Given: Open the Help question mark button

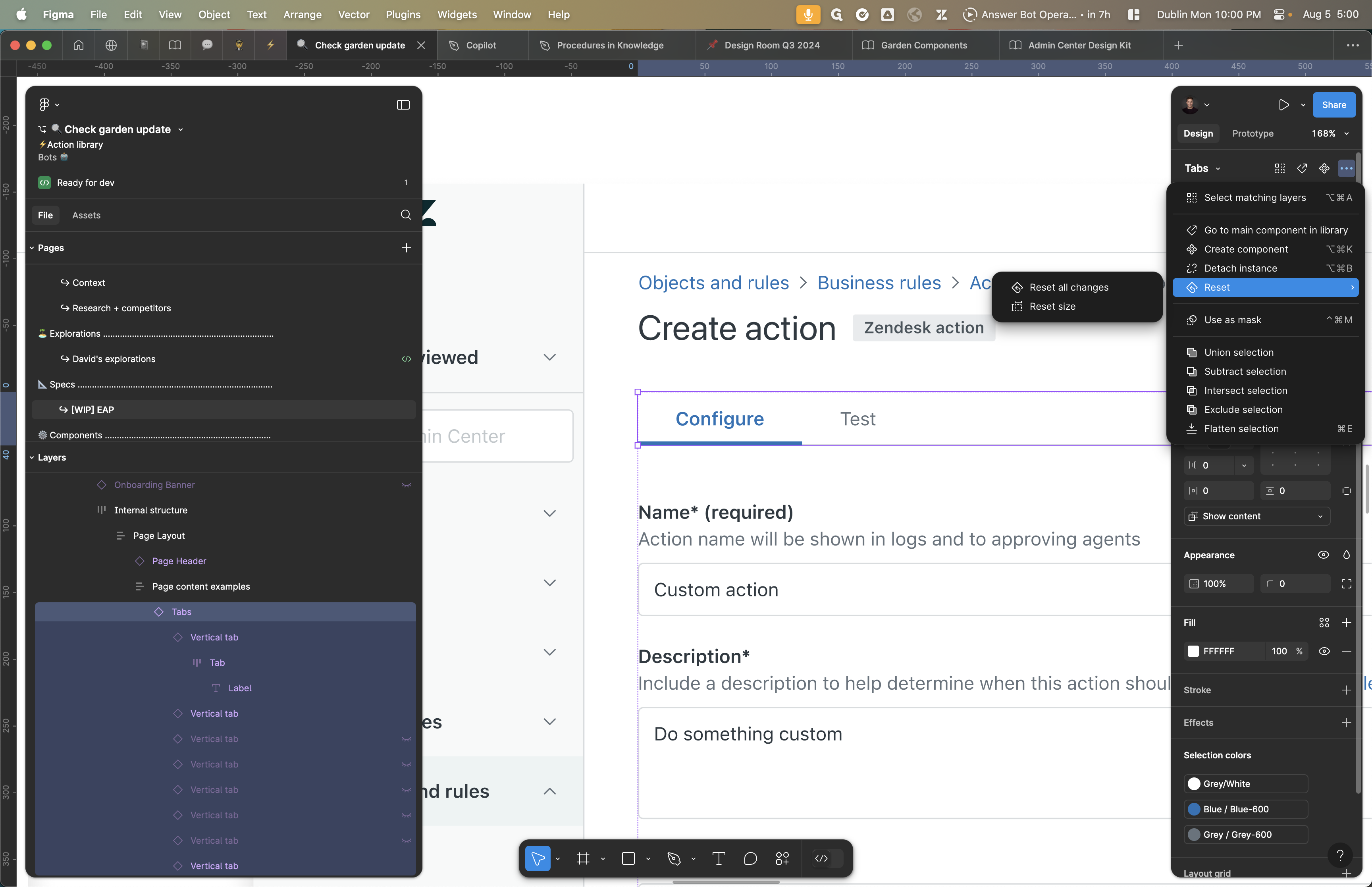Looking at the screenshot, I should point(1340,855).
